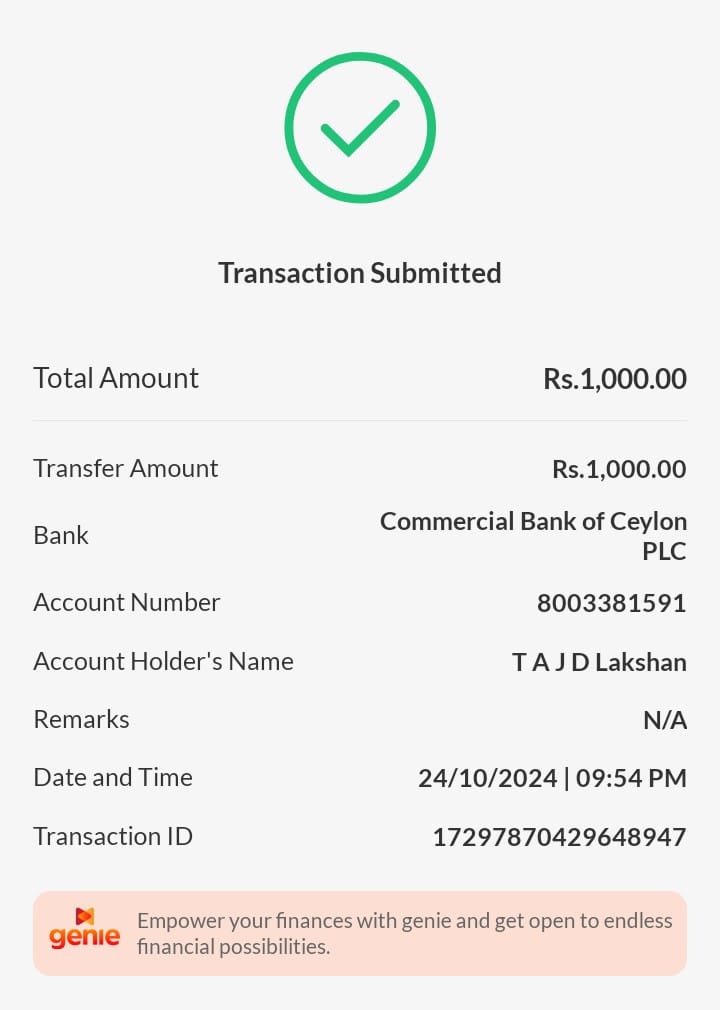Select the N/A remarks value
The image size is (720, 1010).
click(664, 720)
